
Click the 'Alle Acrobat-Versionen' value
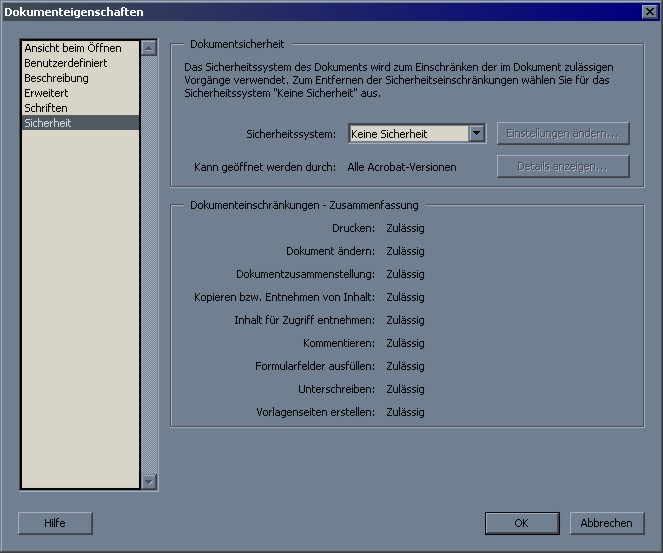(402, 167)
